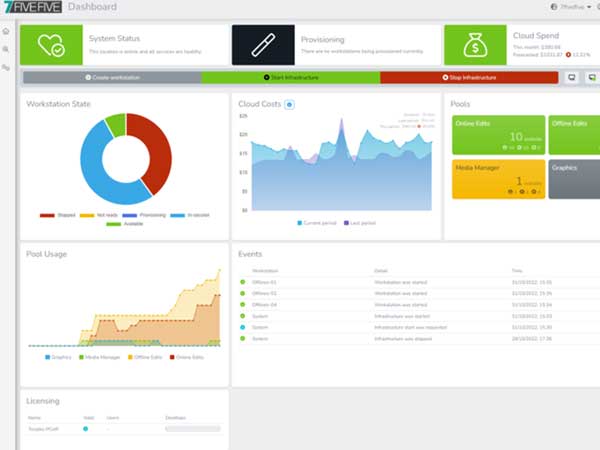The width and height of the screenshot is (600, 450).
Task: Open the Graphics pool card
Action: point(574,179)
